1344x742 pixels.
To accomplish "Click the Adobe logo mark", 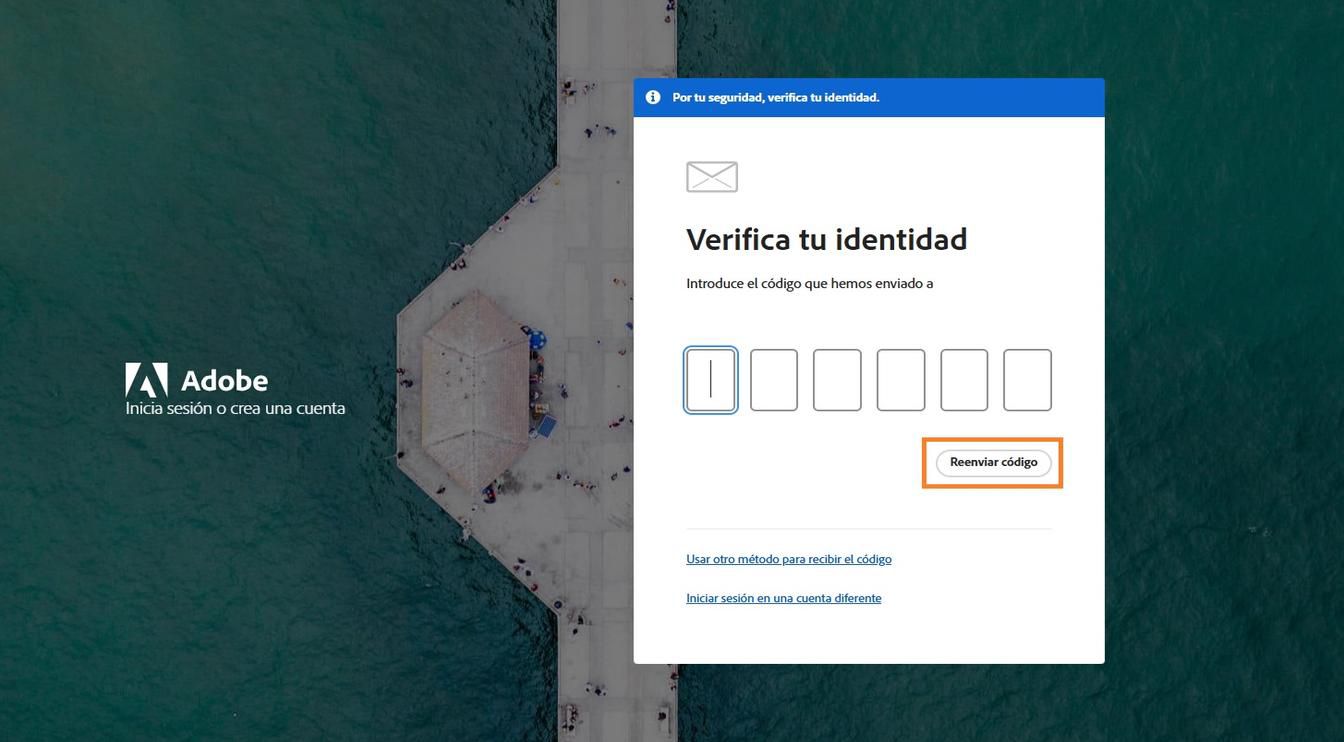I will [146, 379].
